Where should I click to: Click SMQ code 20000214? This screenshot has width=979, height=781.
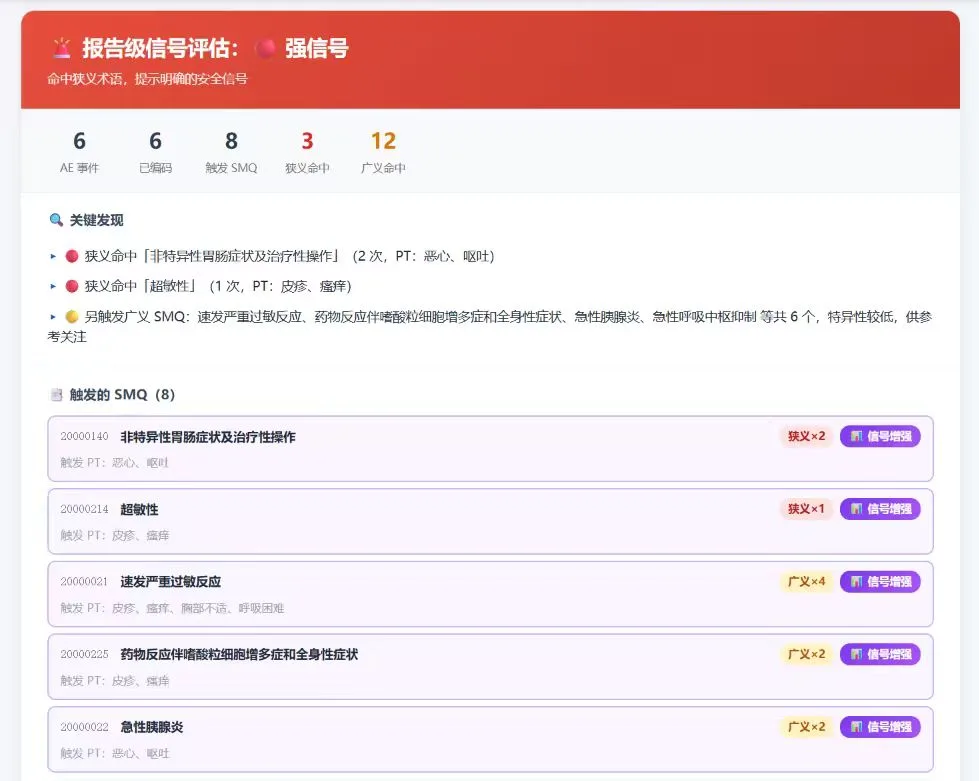[x=84, y=509]
